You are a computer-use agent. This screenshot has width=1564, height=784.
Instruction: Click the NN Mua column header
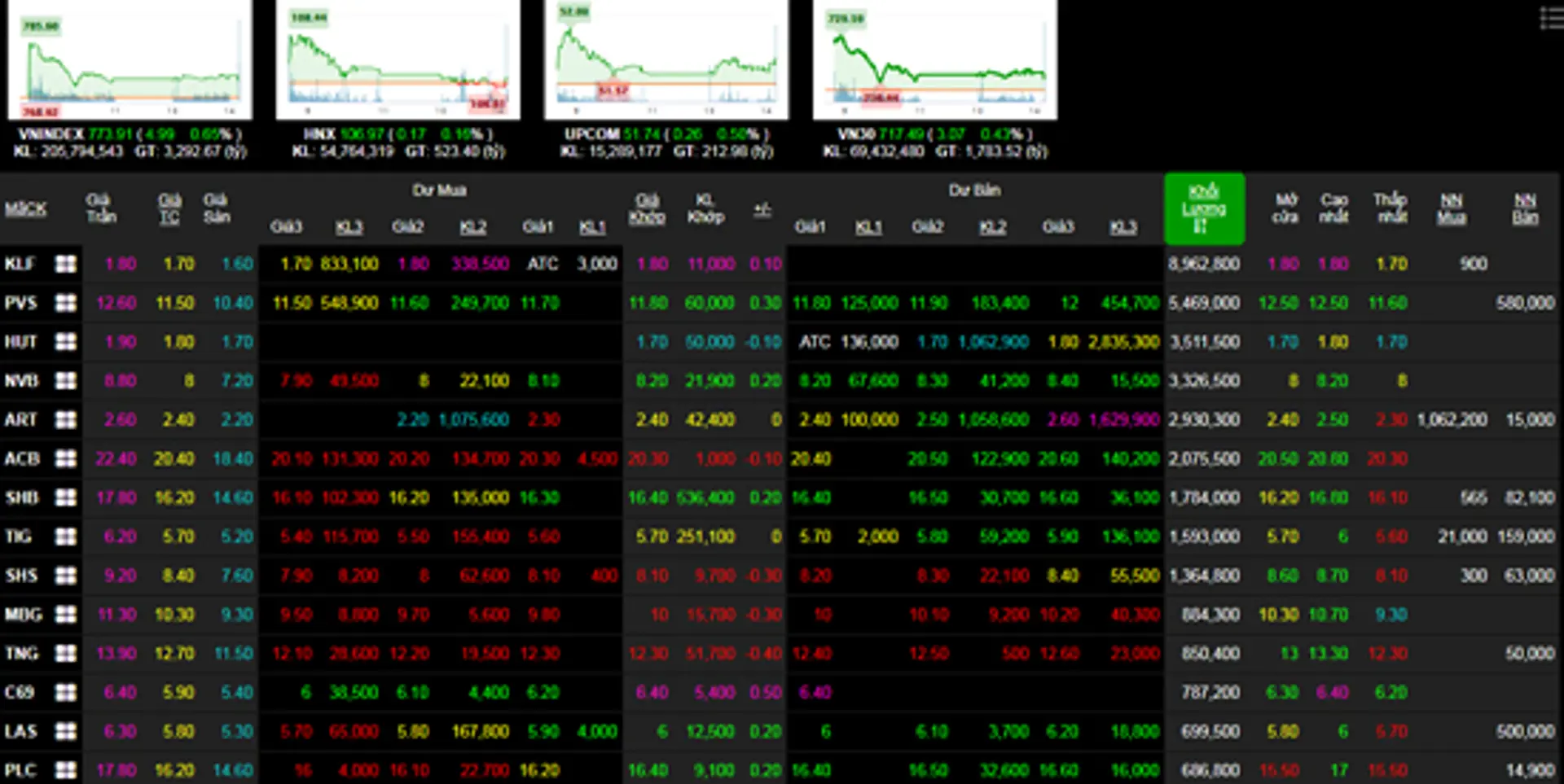[x=1452, y=208]
